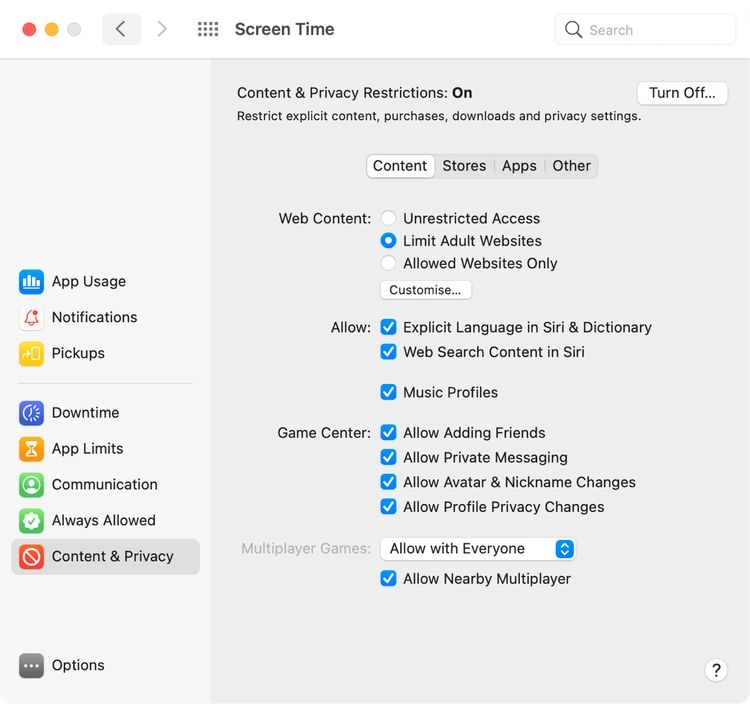Open the Multiplayer Games dropdown

(x=478, y=549)
